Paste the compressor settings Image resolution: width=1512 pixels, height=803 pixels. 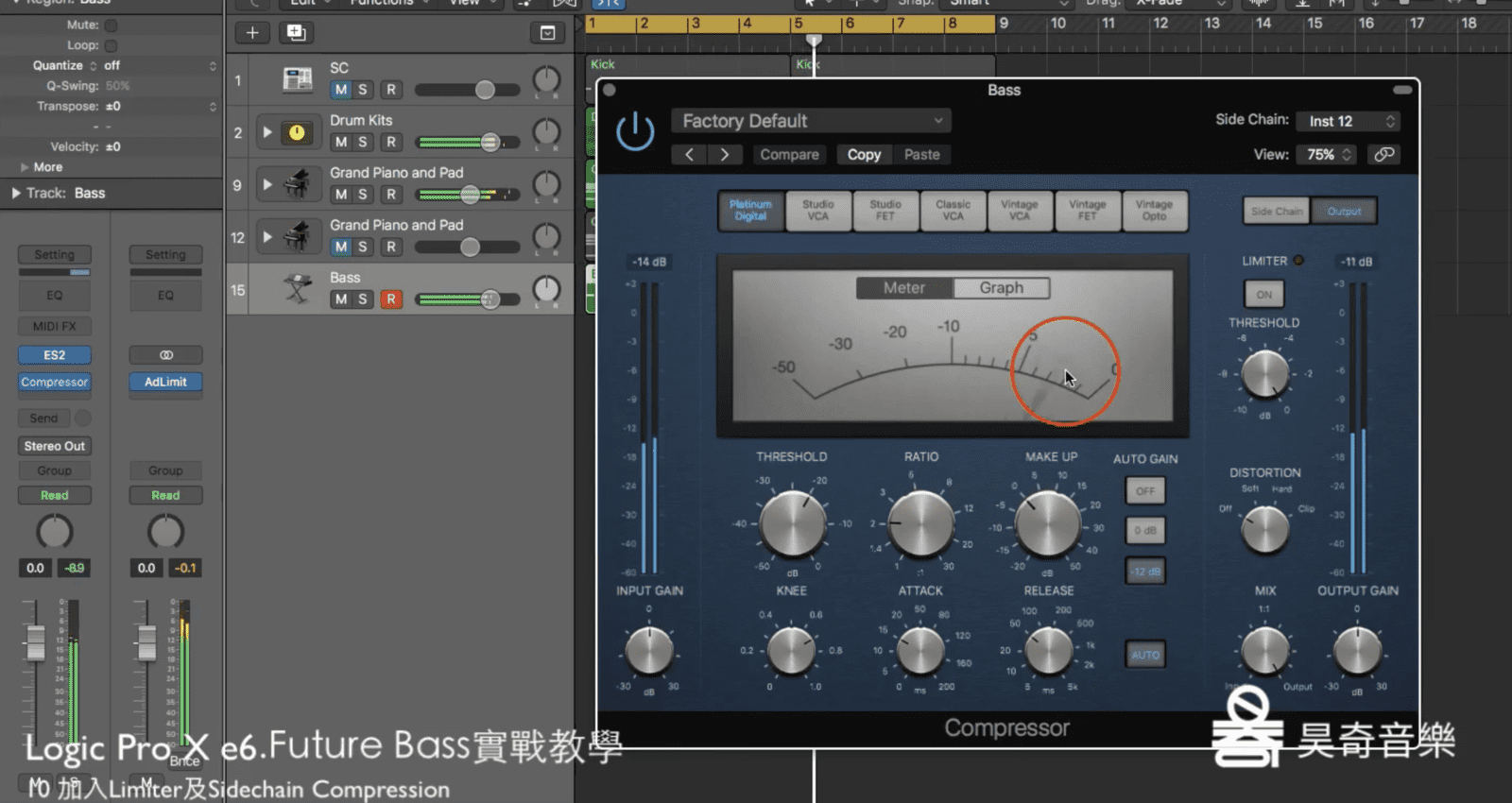coord(921,154)
